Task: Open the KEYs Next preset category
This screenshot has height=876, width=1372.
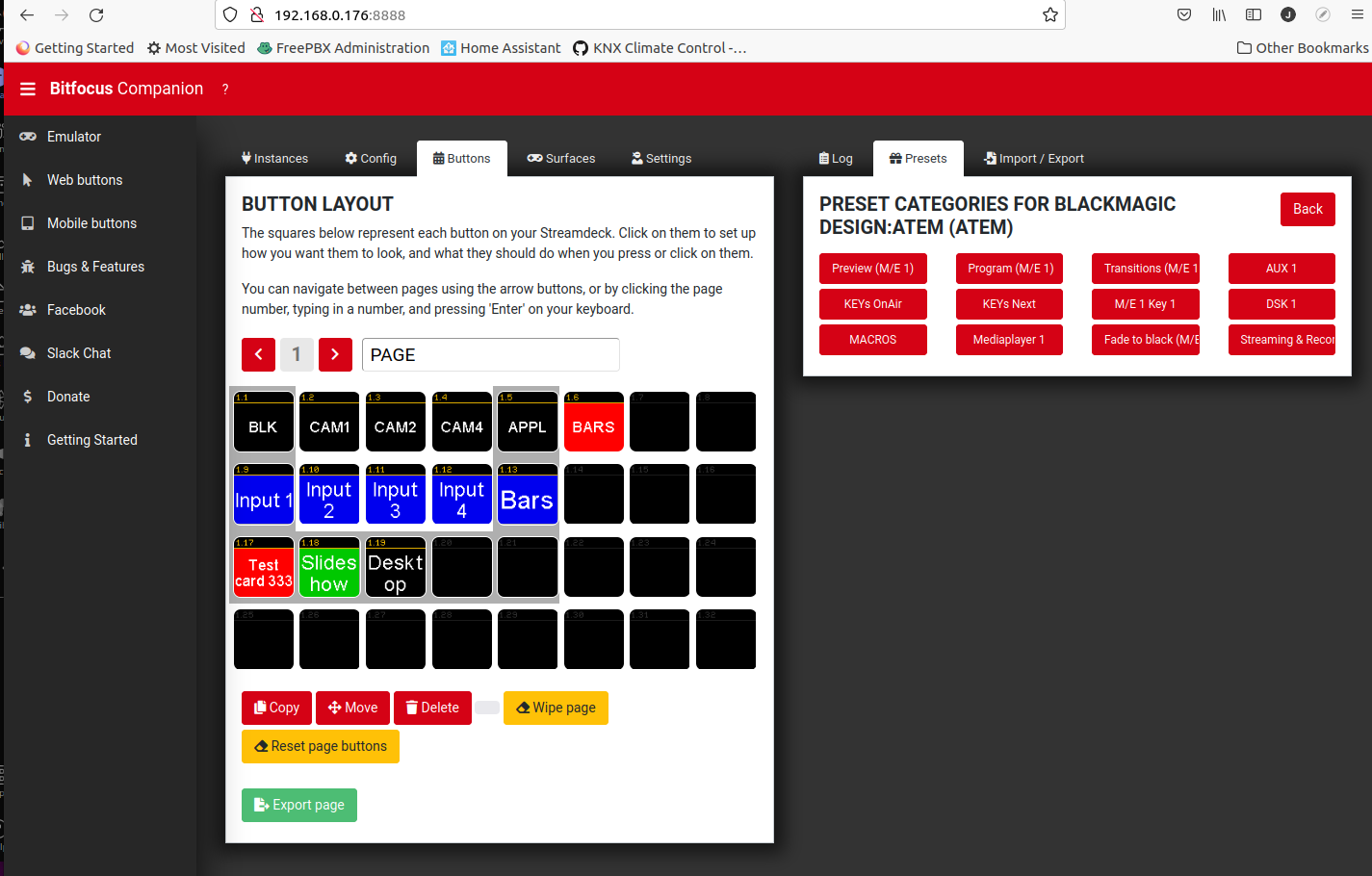Action: [1009, 304]
